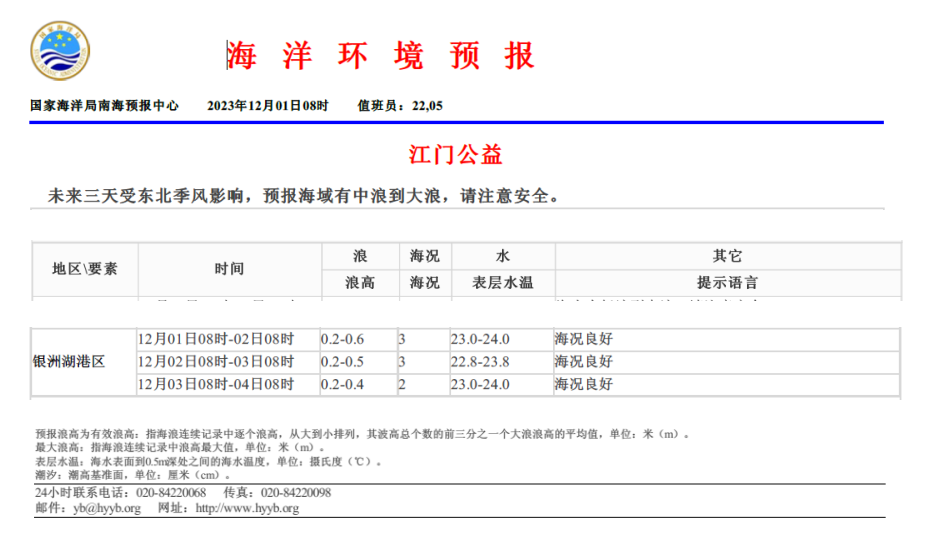
Task: Click the issue date 2023年12月01日08时
Action: (x=267, y=106)
